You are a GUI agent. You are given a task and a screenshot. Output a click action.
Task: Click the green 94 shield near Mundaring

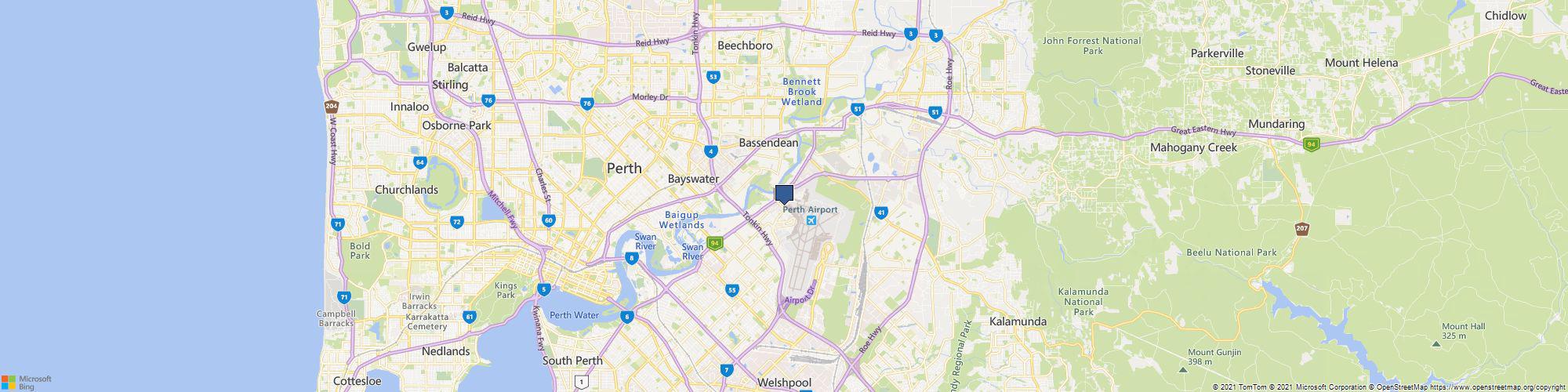(x=1311, y=144)
